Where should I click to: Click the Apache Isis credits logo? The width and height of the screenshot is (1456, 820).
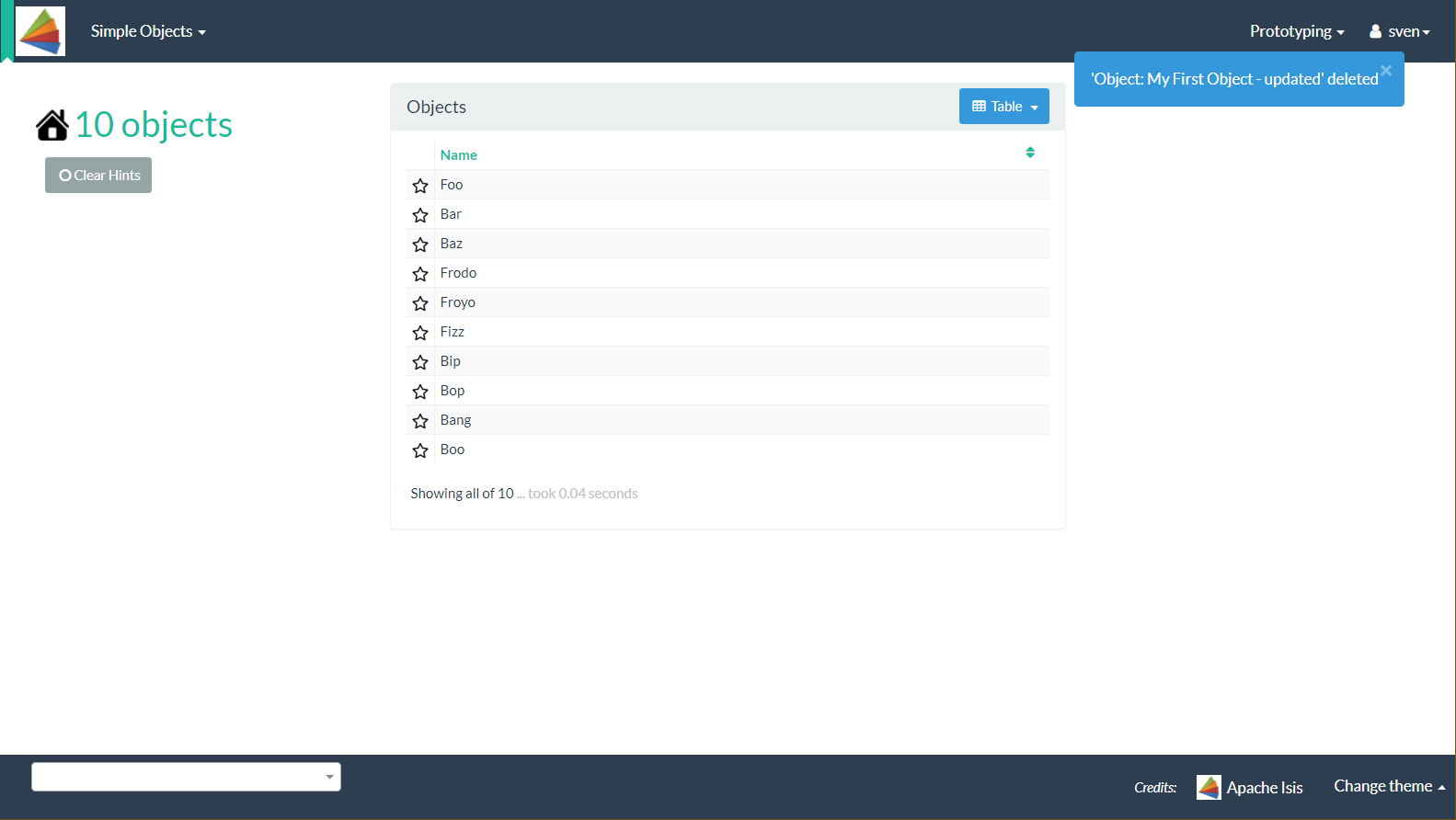1209,787
